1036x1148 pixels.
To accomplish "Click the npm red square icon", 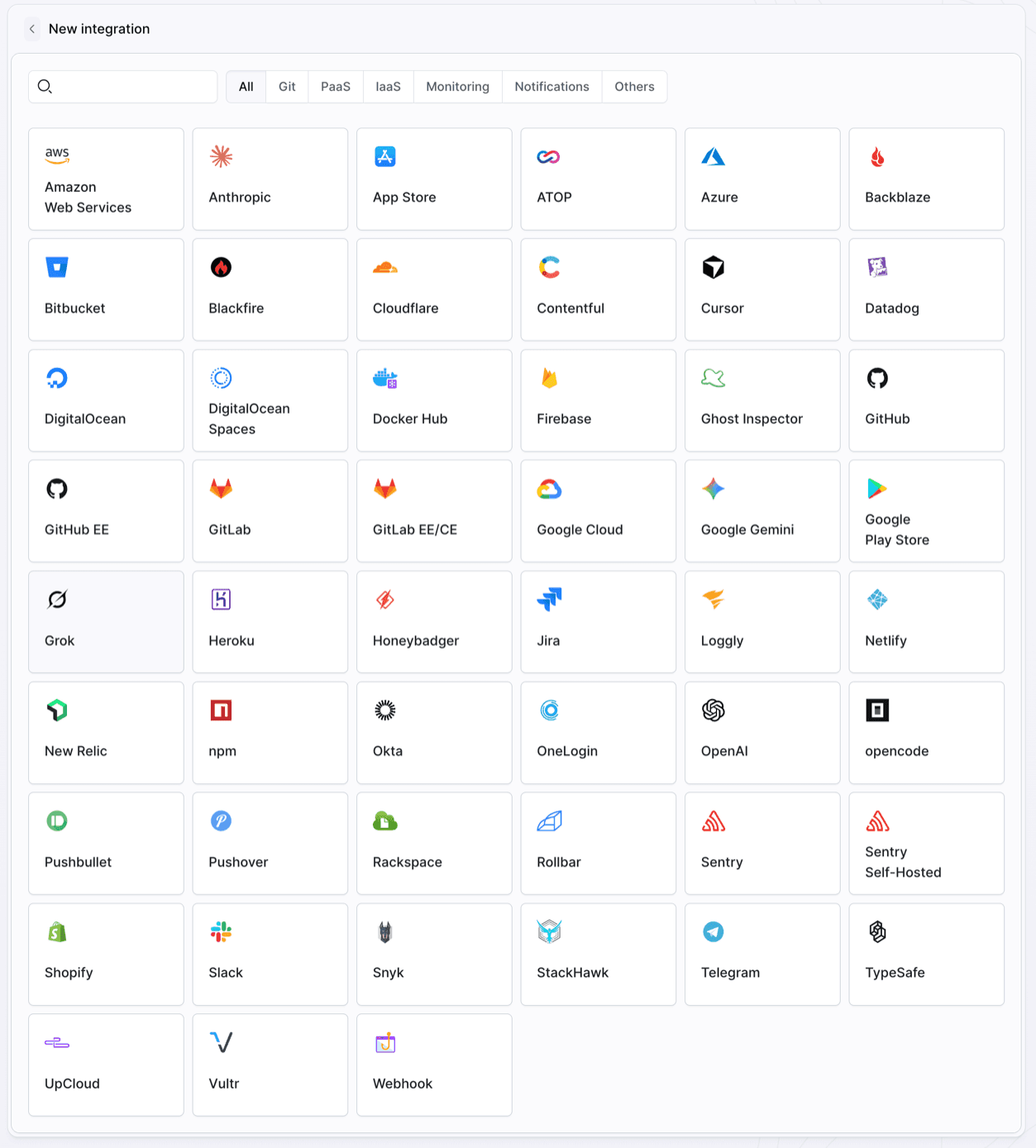I will (221, 710).
